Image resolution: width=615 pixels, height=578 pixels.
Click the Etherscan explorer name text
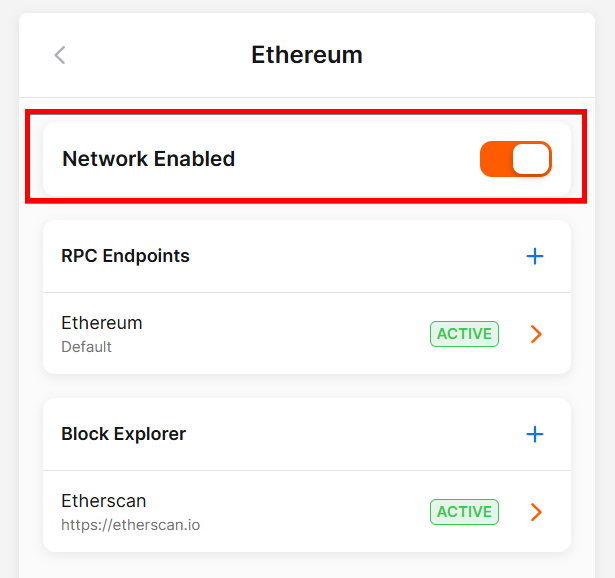[x=104, y=501]
